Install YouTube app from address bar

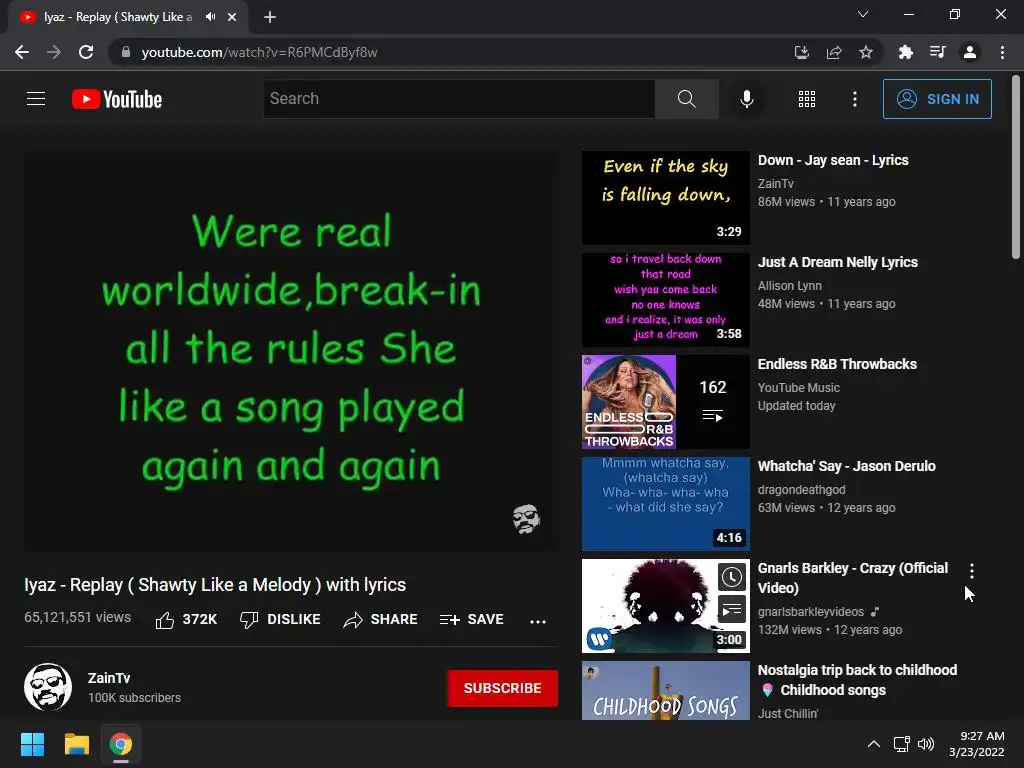(801, 52)
